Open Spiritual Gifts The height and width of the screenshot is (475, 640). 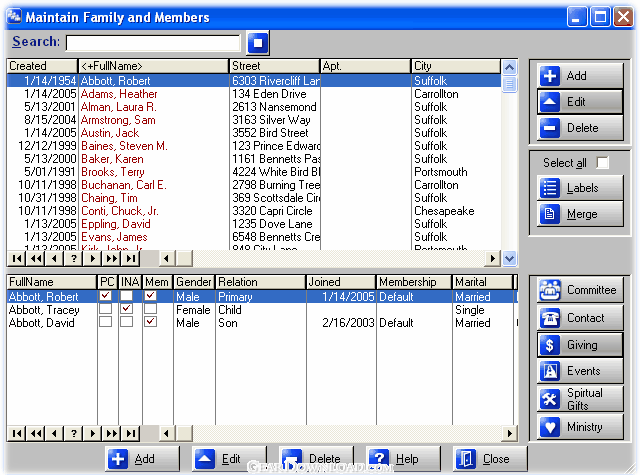click(580, 399)
